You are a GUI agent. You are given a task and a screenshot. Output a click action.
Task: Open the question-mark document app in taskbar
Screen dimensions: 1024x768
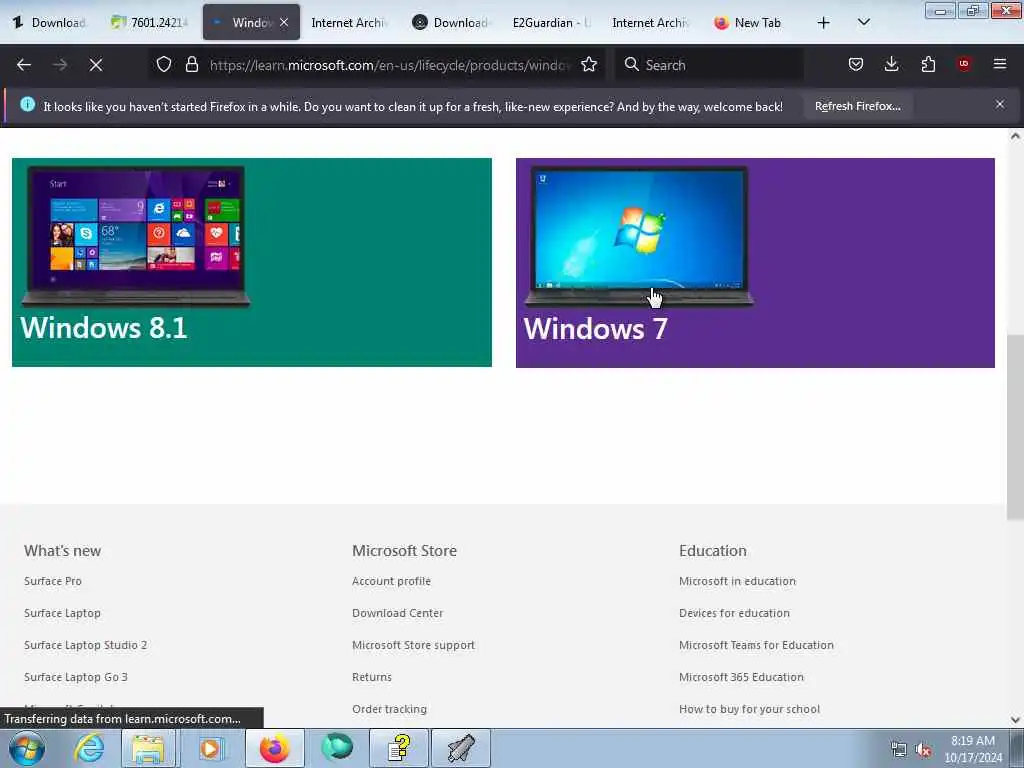click(398, 748)
